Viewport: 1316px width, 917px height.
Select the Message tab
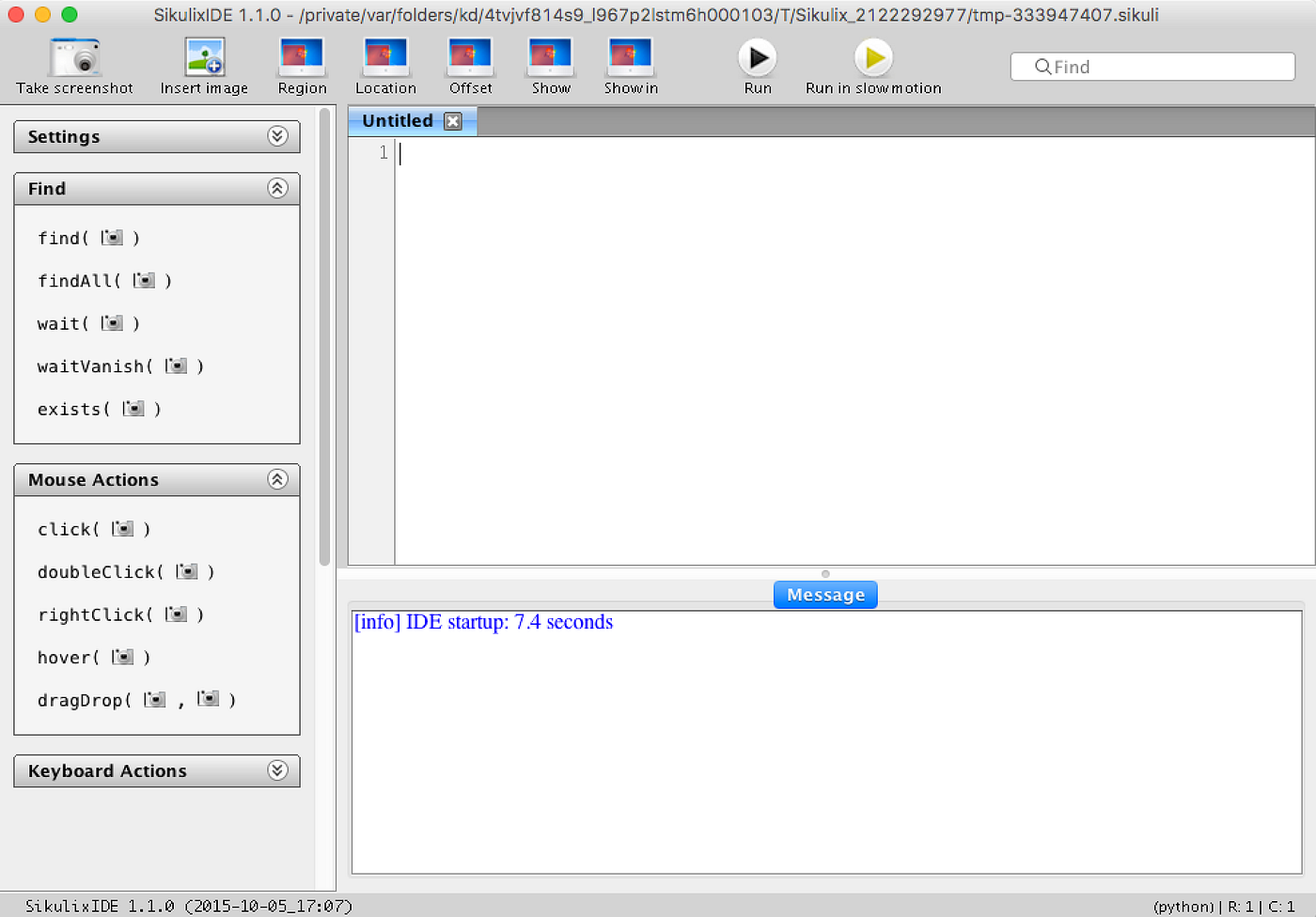click(x=824, y=594)
